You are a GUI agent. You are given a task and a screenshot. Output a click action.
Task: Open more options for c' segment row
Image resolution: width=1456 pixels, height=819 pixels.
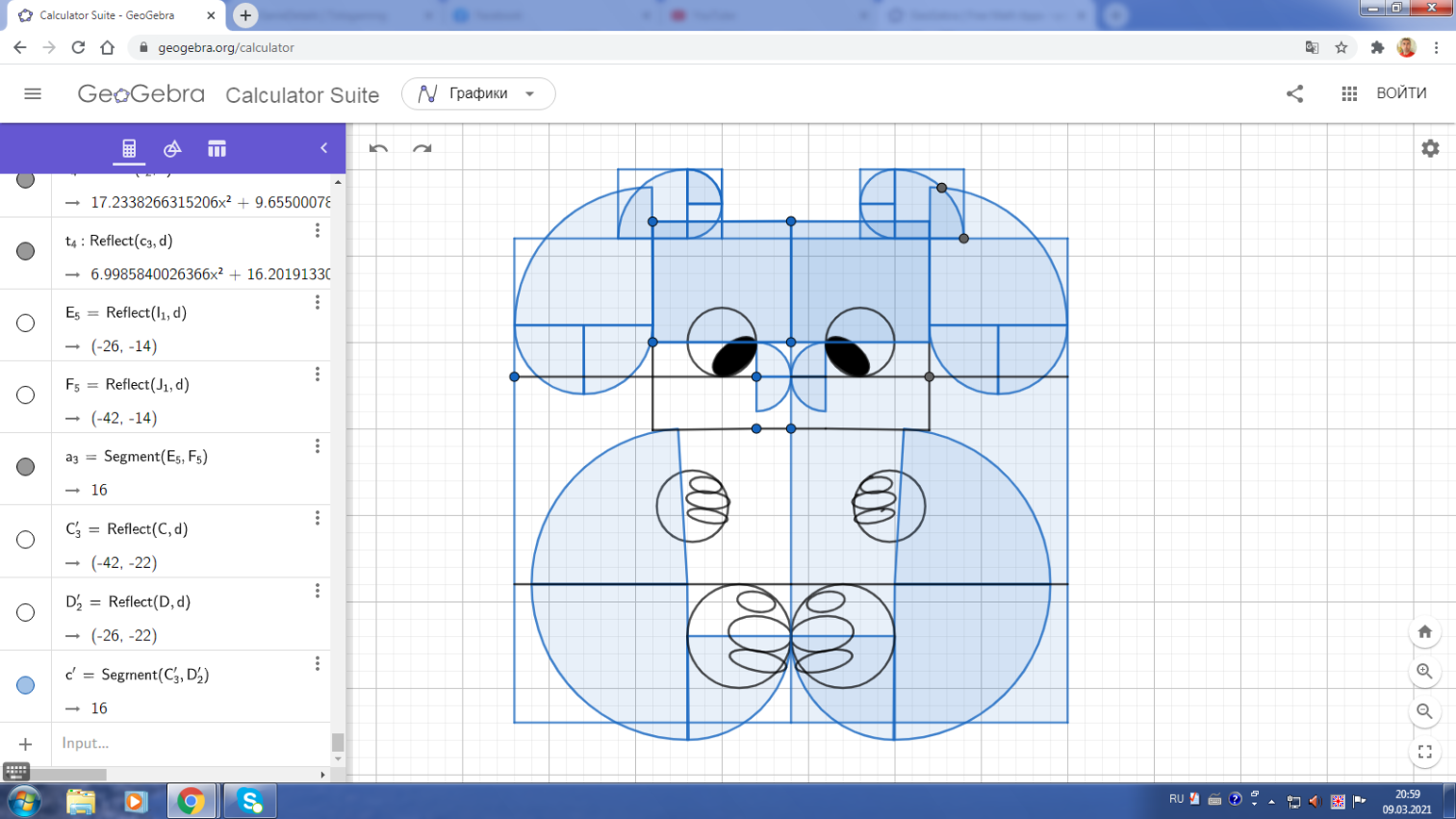coord(318,664)
